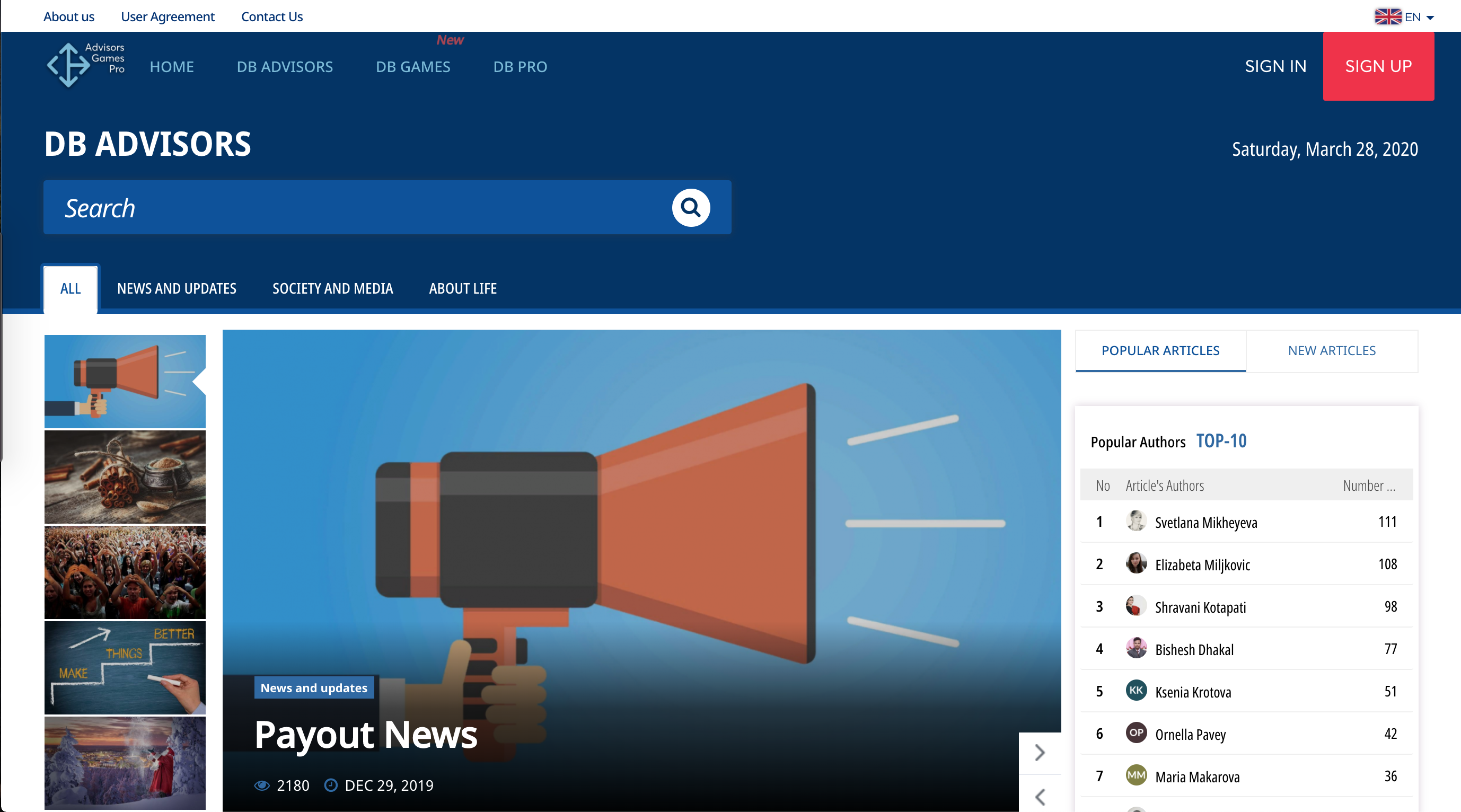Click the News and updates category label
Viewport: 1461px width, 812px height.
[314, 687]
